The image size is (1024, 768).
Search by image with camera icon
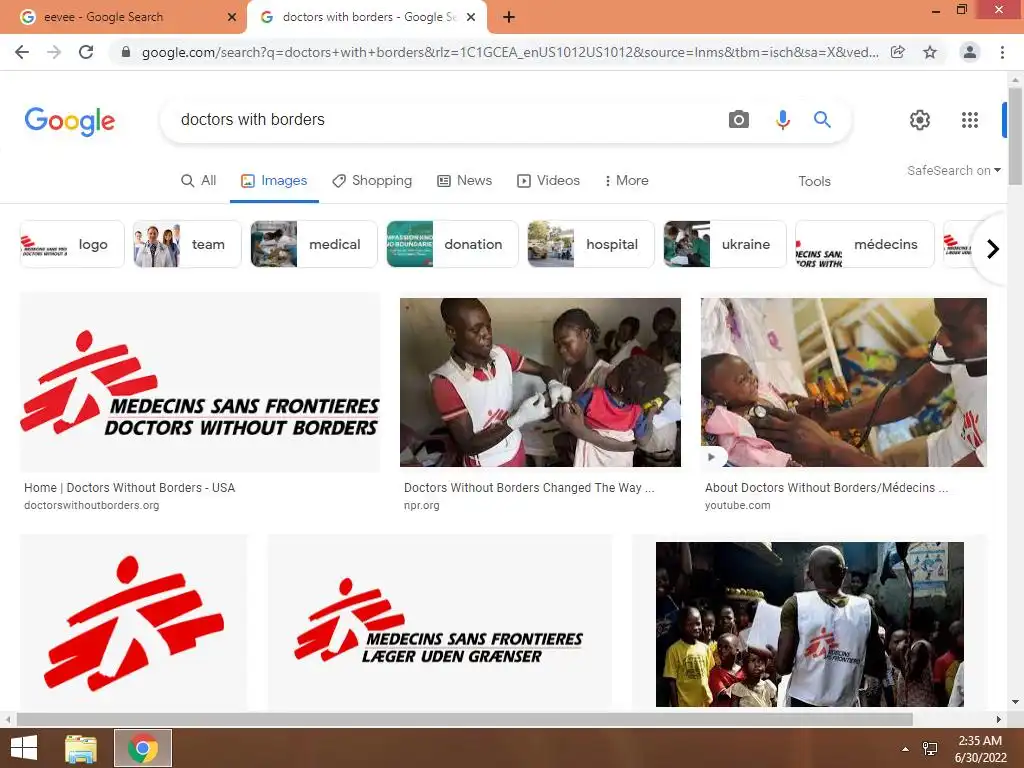click(739, 120)
